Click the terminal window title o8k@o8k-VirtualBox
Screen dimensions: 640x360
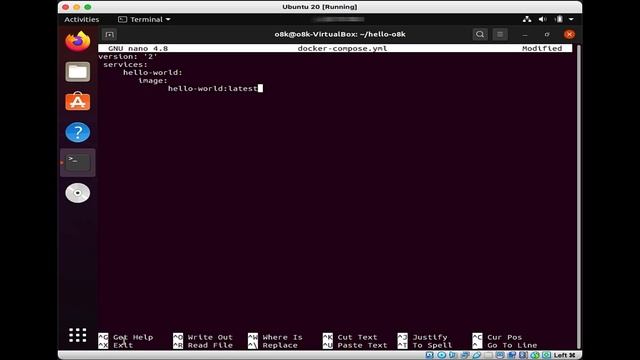[340, 34]
